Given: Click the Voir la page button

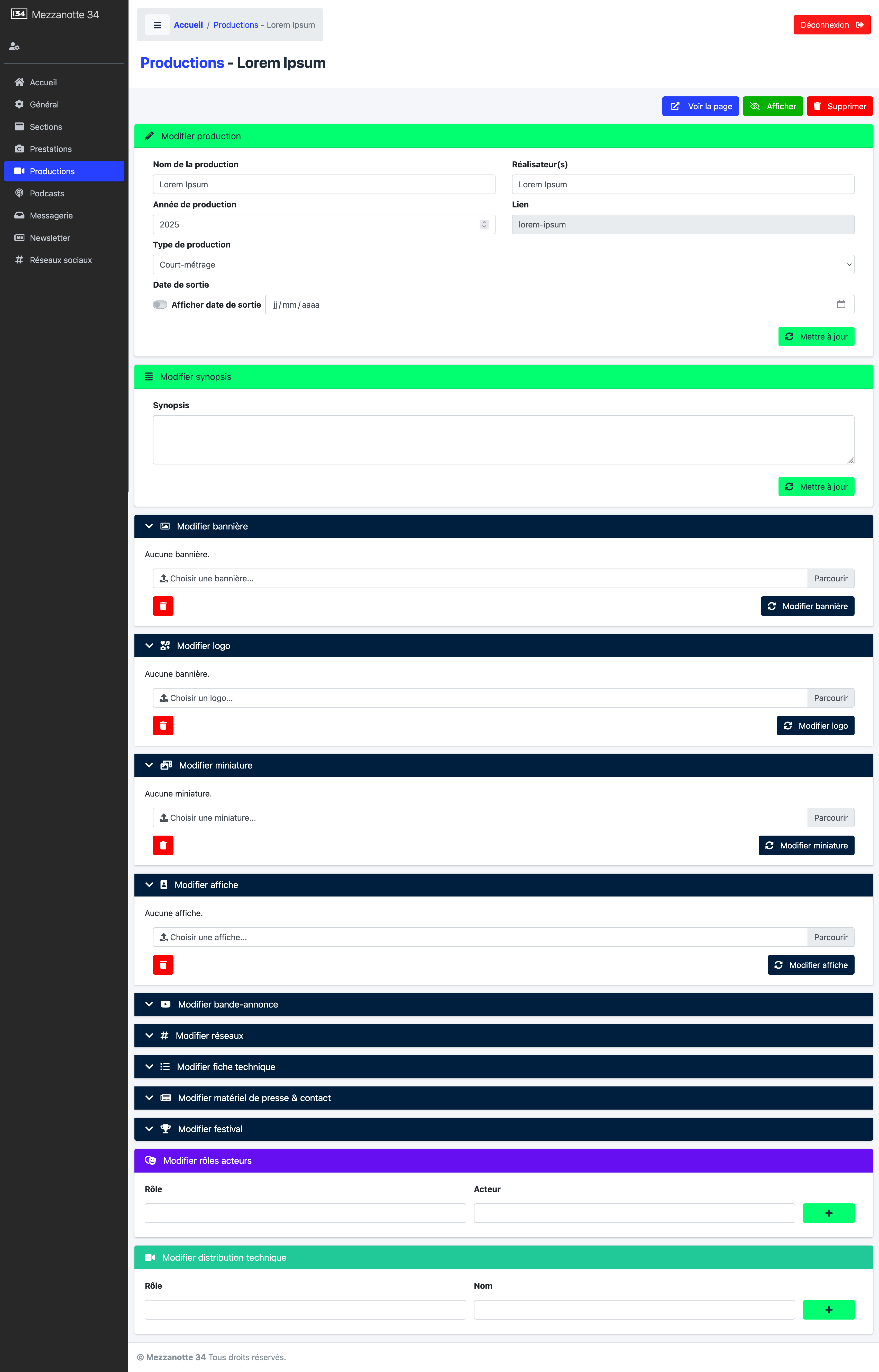Looking at the screenshot, I should (700, 106).
